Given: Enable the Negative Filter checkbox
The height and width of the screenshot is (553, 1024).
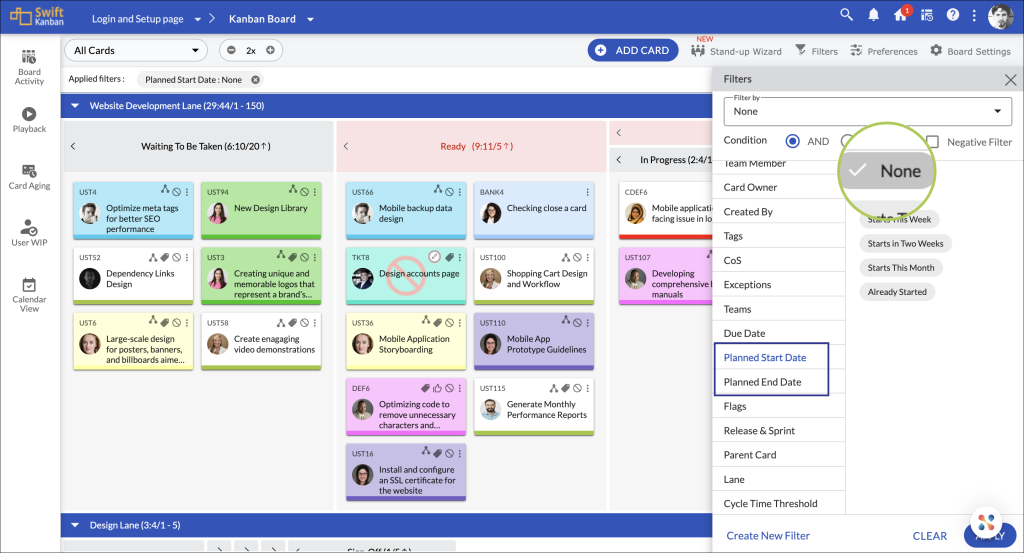Looking at the screenshot, I should tap(933, 142).
